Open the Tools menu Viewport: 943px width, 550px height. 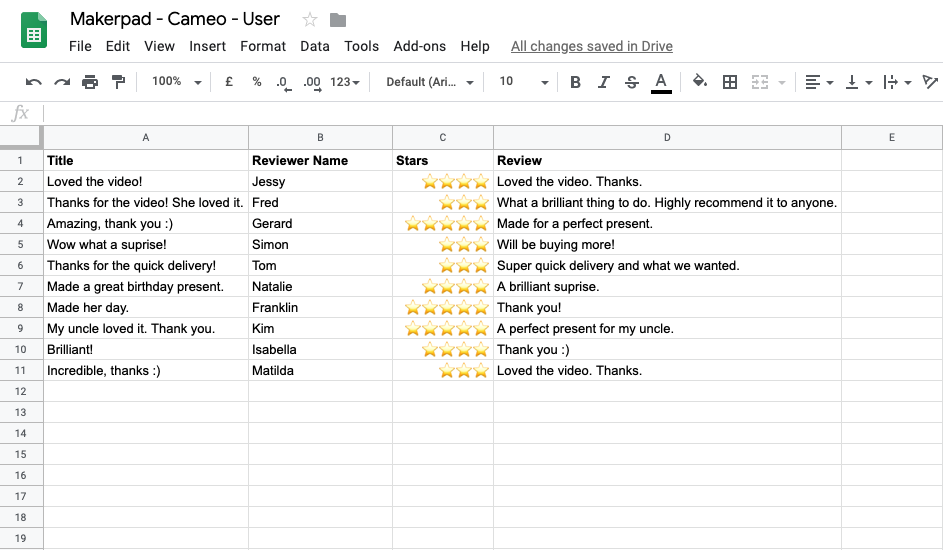[361, 46]
